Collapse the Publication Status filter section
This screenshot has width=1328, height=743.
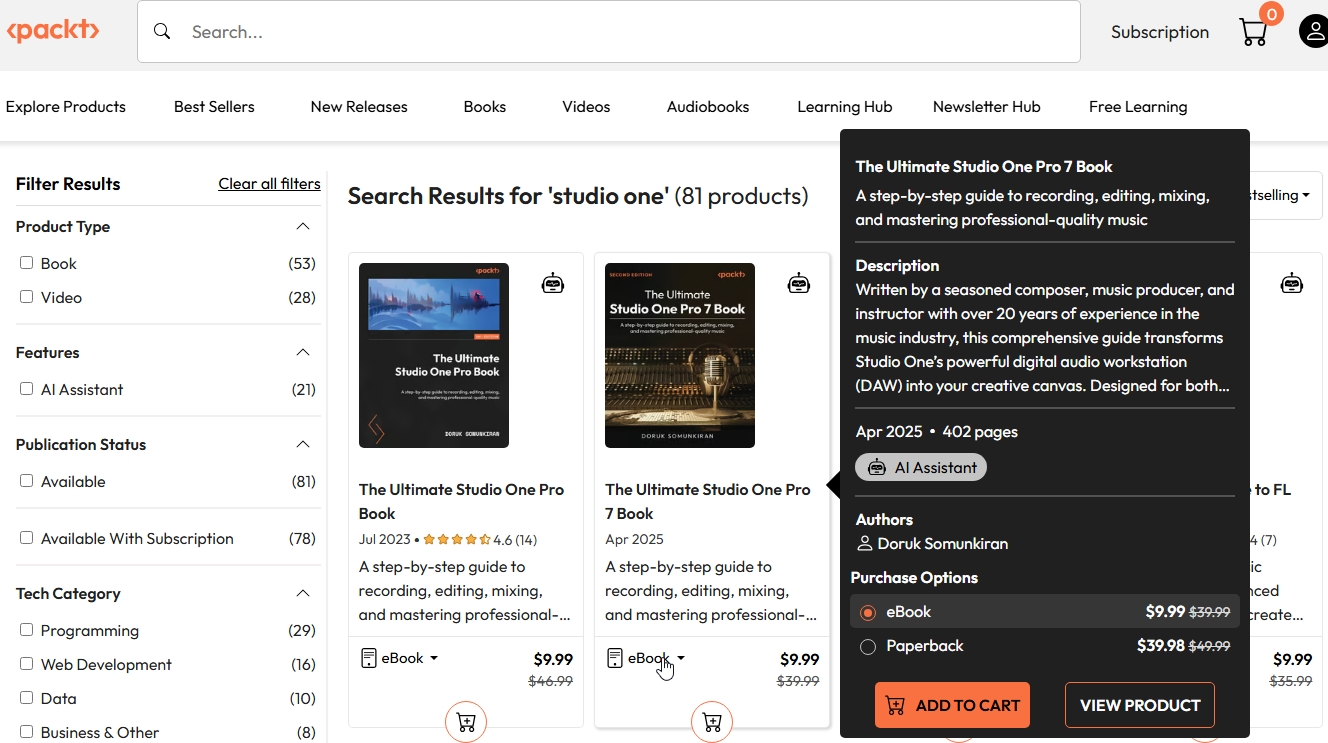pyautogui.click(x=303, y=445)
